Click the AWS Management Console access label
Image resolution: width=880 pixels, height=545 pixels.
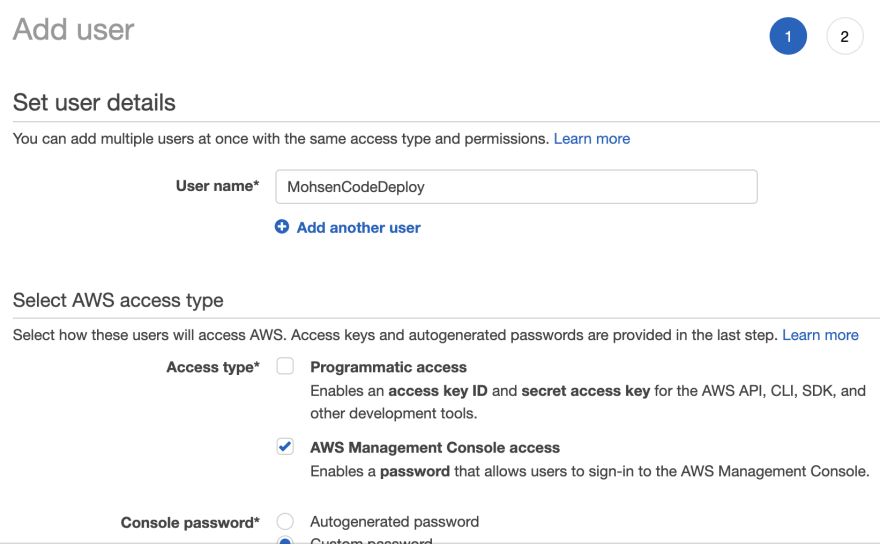(x=435, y=447)
